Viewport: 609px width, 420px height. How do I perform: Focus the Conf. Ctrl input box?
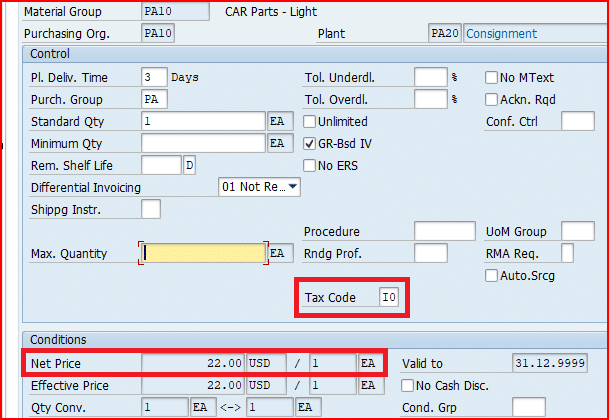coord(578,121)
